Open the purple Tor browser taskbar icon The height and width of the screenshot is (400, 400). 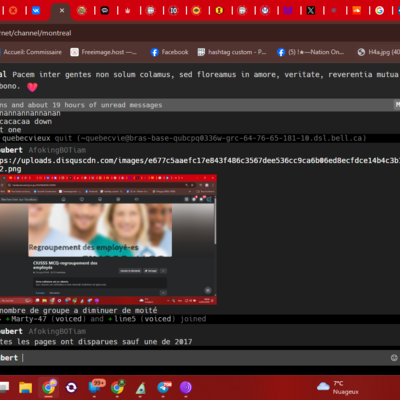186,387
